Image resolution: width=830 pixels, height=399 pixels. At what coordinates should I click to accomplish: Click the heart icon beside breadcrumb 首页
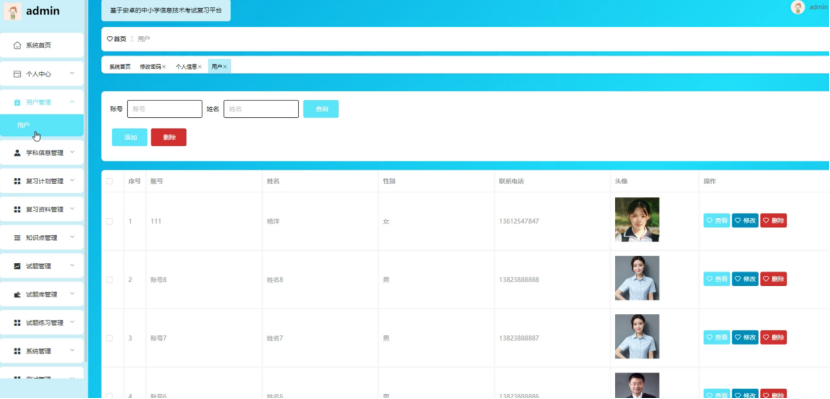click(110, 39)
